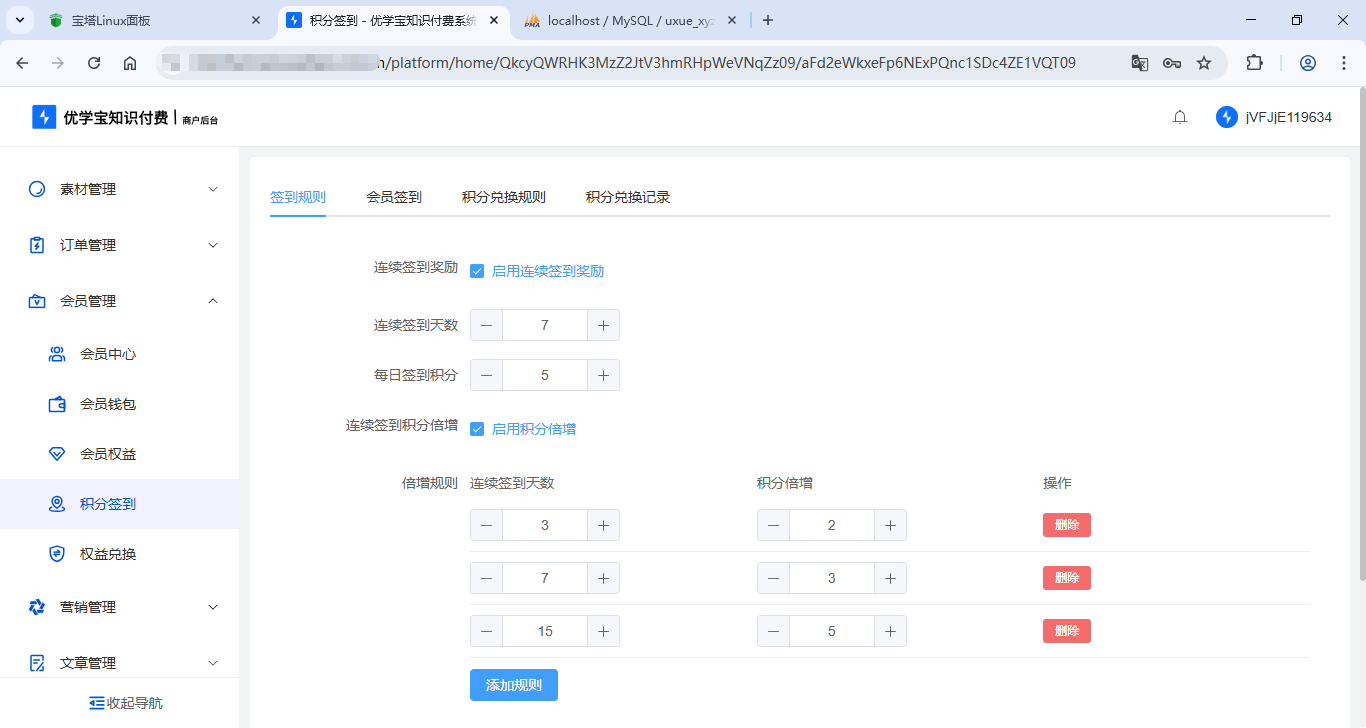Viewport: 1366px width, 728px height.
Task: Increment 连续签到天数 with plus button
Action: (x=605, y=324)
